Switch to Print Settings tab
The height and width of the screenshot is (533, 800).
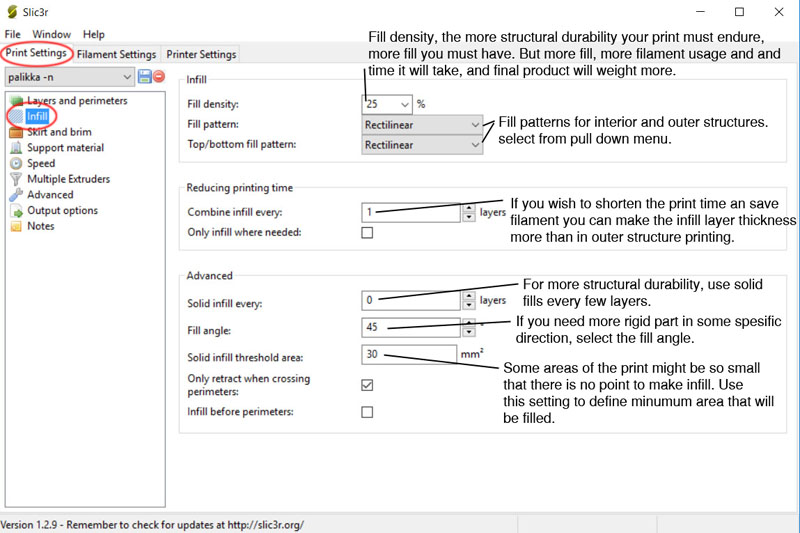pos(36,53)
